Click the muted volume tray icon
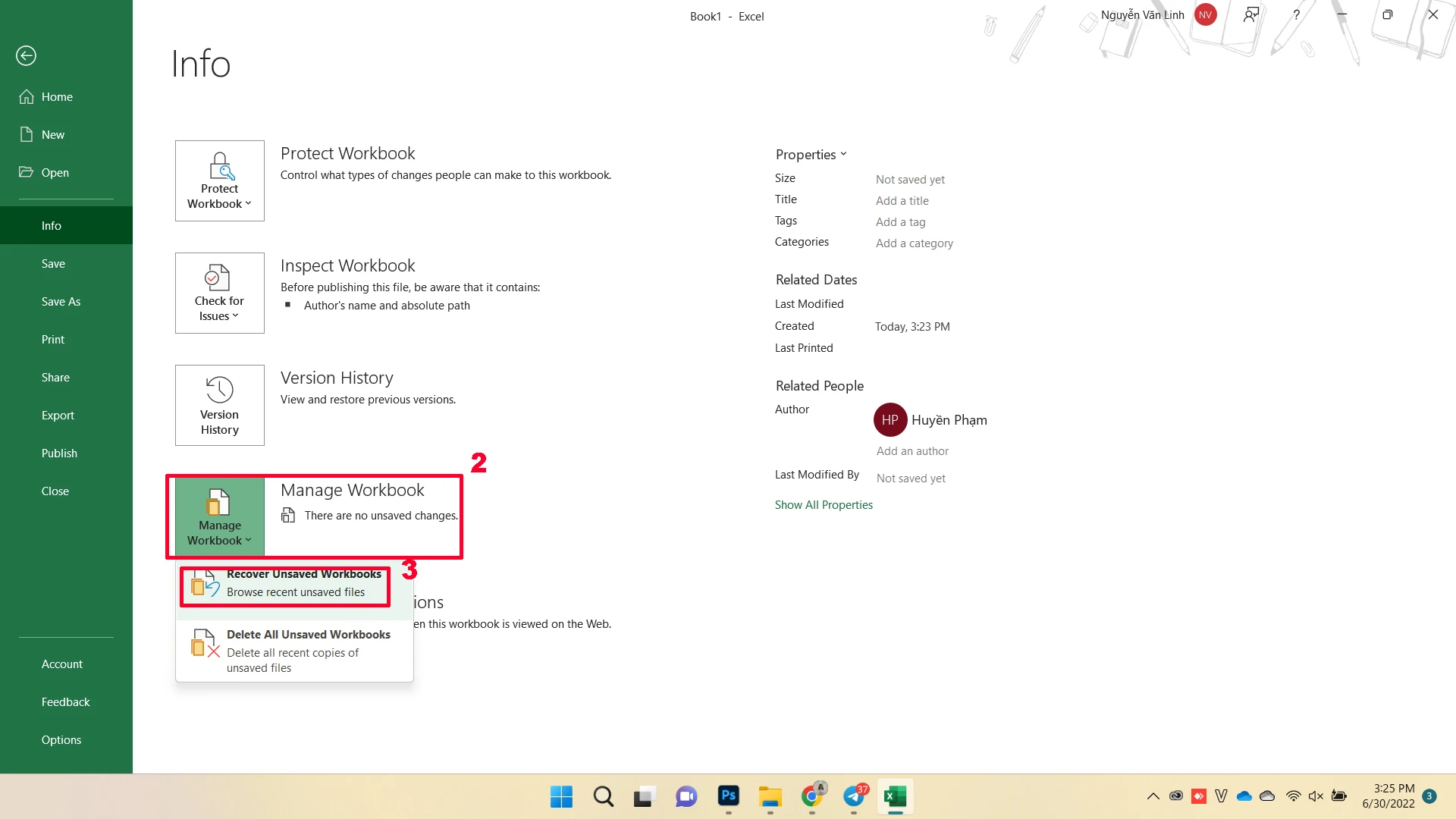The height and width of the screenshot is (819, 1456). [1316, 796]
